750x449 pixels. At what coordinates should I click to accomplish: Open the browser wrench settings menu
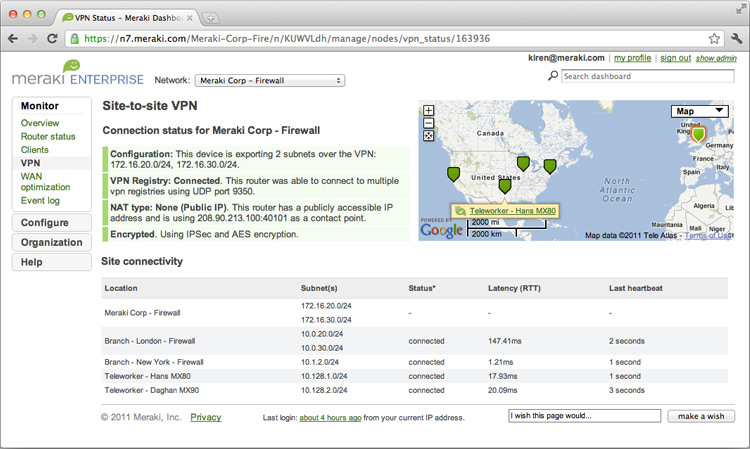737,39
